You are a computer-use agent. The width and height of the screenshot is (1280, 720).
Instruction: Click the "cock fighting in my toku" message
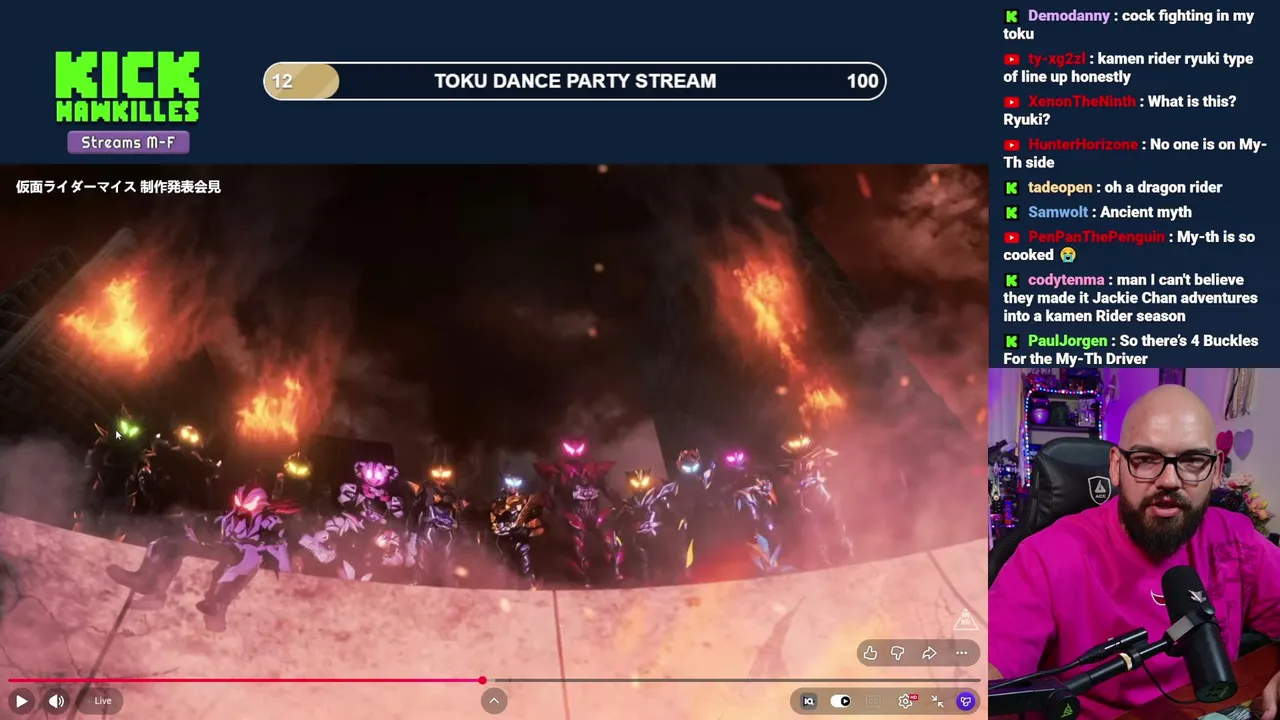pyautogui.click(x=1129, y=25)
